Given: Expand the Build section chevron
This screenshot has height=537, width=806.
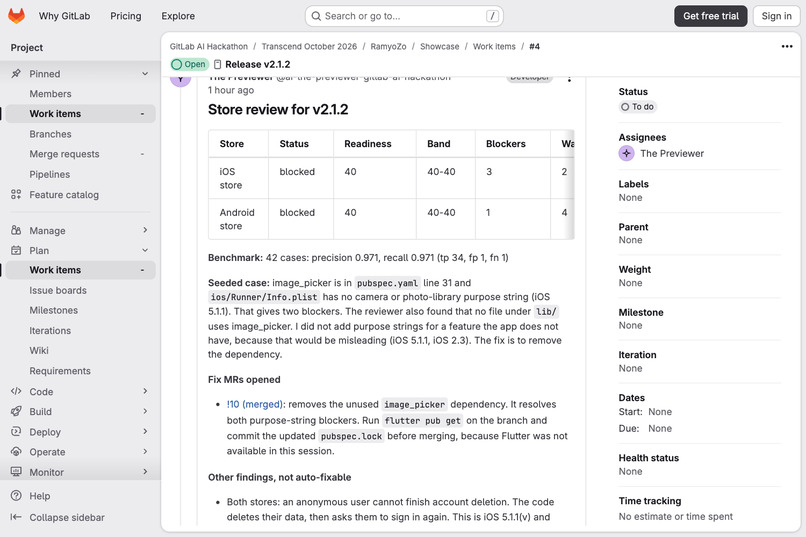Looking at the screenshot, I should click(145, 411).
